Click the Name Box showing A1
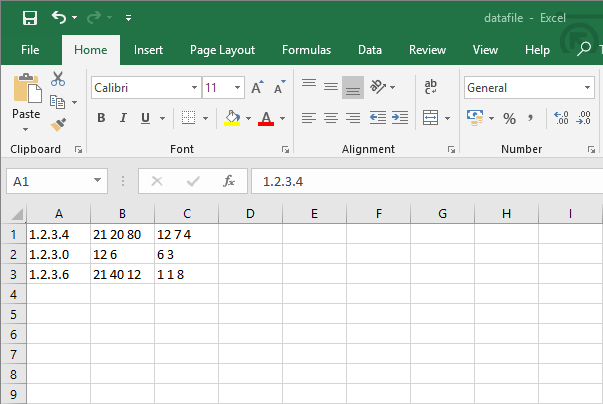Viewport: 603px width, 404px height. point(57,181)
